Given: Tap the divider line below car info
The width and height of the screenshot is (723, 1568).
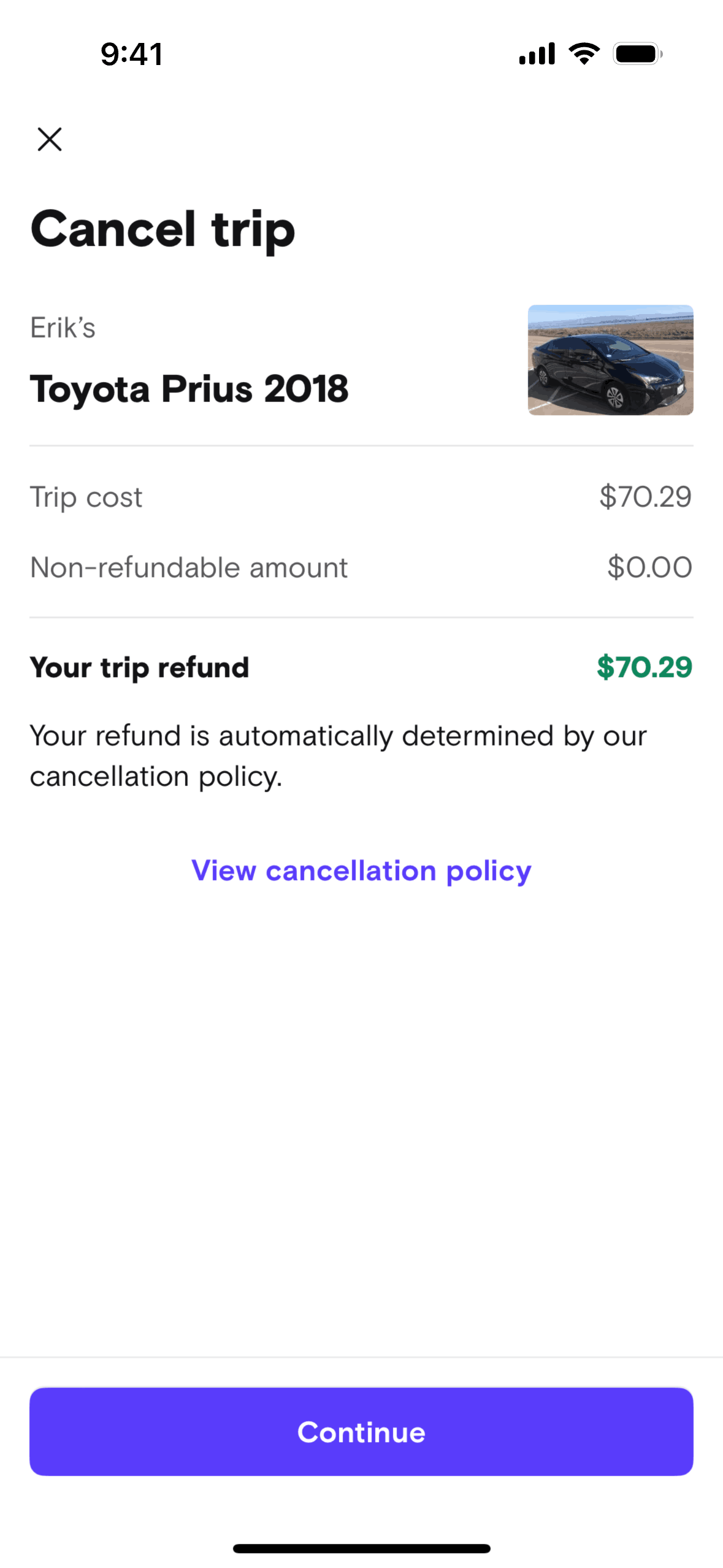Looking at the screenshot, I should (361, 446).
